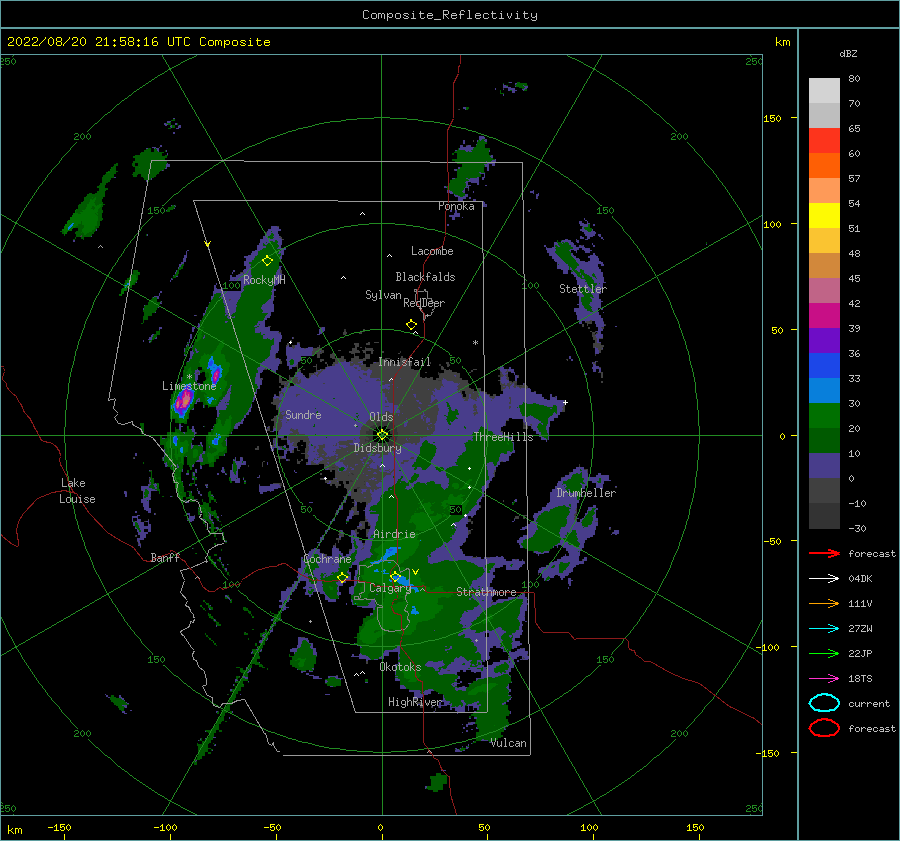The width and height of the screenshot is (900, 841).
Task: Select the light gray 80 dBZ swatch
Action: tap(824, 90)
